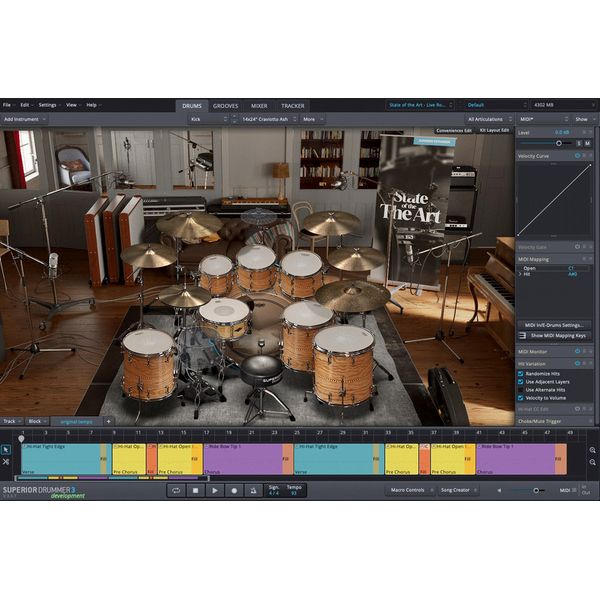Add a new song track with plus
Screen dimensions: 600x600
coord(109,421)
